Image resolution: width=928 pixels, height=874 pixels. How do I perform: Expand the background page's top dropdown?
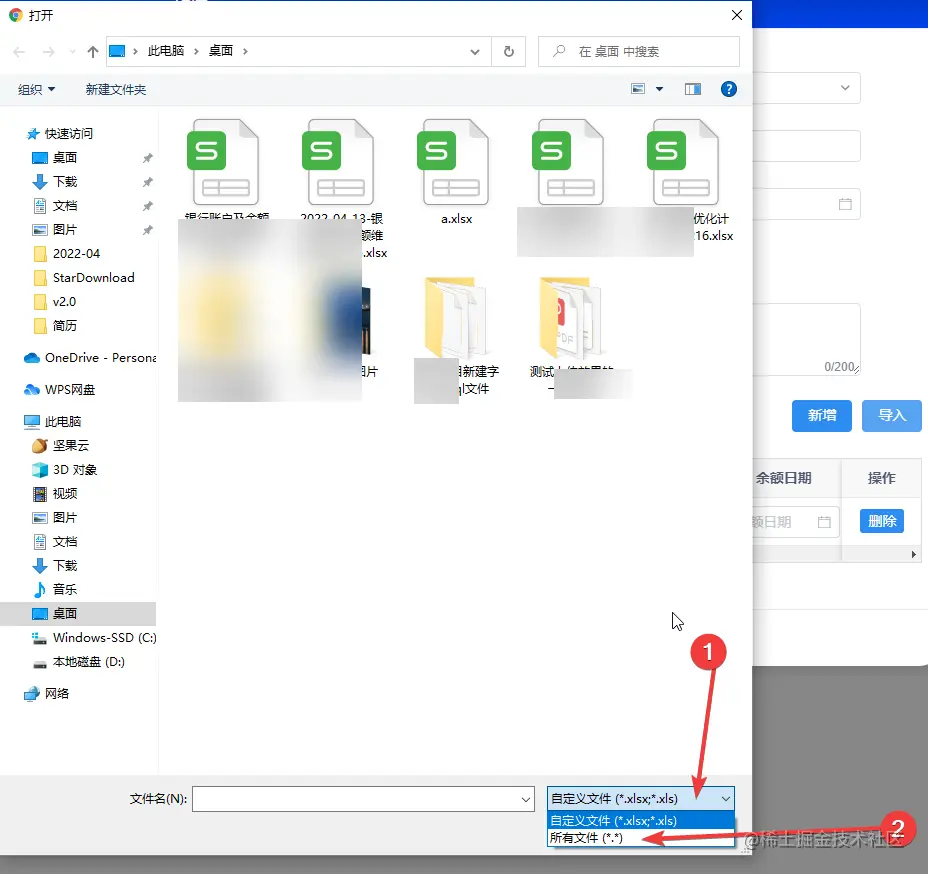point(845,88)
